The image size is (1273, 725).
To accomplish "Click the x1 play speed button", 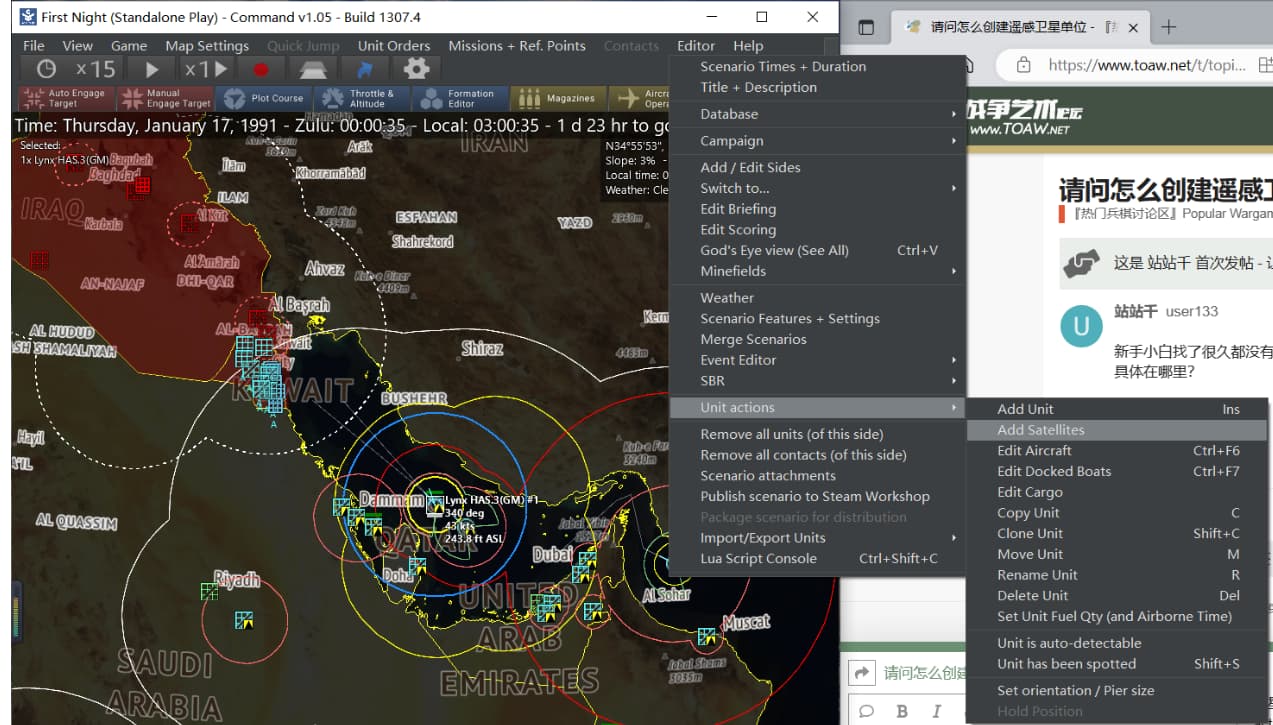I will tap(206, 69).
